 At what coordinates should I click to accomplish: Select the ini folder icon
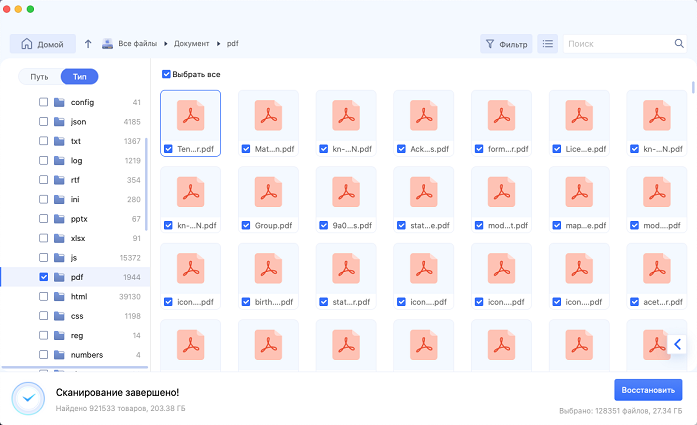tap(59, 199)
